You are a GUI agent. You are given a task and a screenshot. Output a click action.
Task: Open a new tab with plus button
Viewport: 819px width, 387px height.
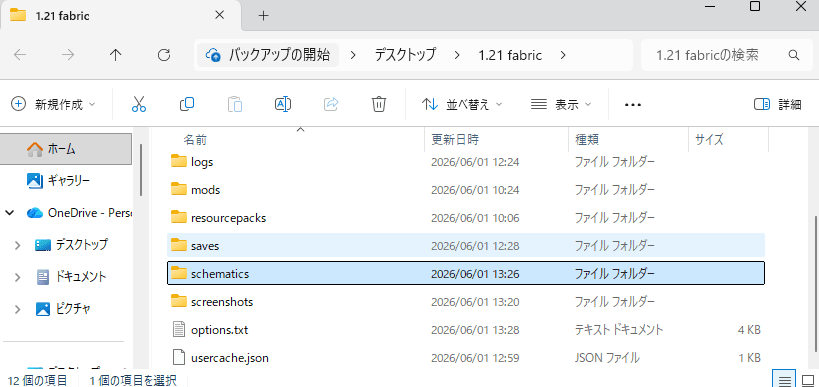pyautogui.click(x=264, y=16)
